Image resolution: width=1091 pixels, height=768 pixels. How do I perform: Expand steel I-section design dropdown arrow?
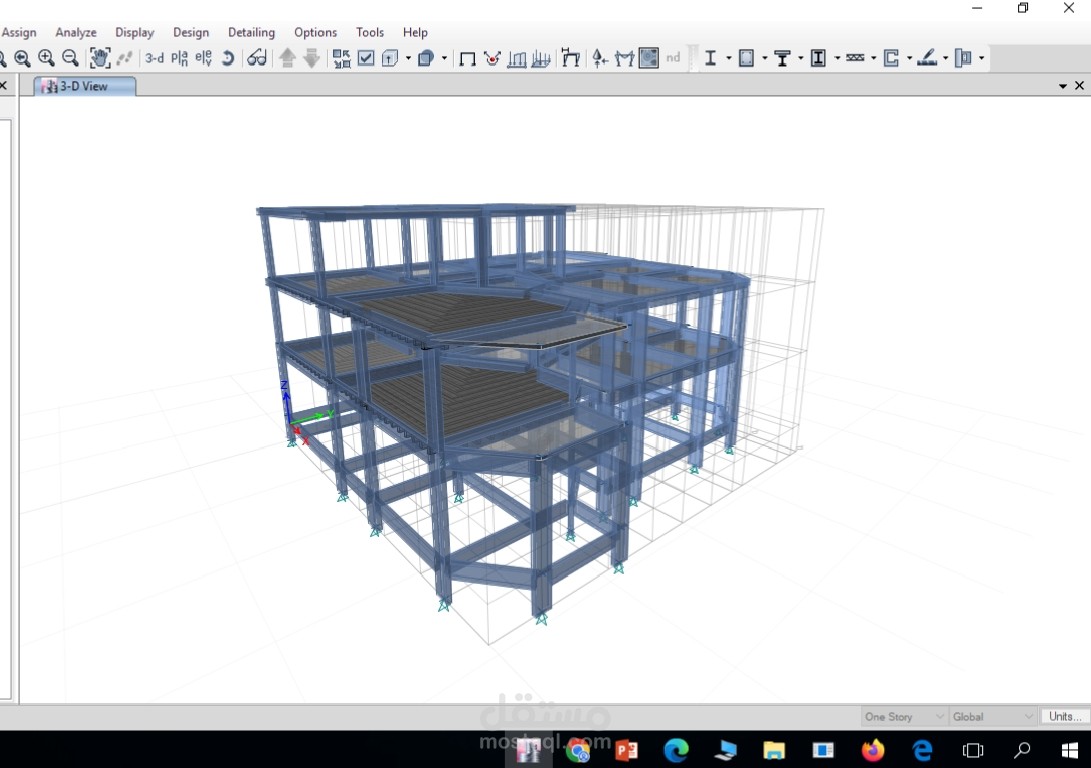(728, 58)
